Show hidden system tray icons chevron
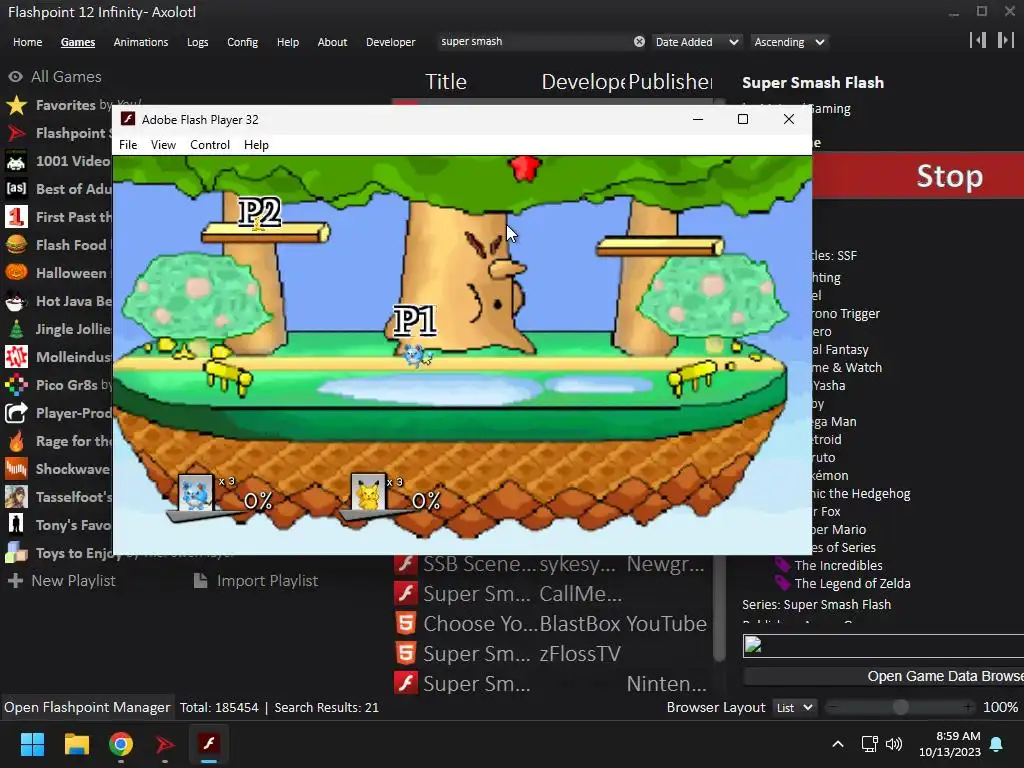1024x768 pixels. (x=838, y=744)
